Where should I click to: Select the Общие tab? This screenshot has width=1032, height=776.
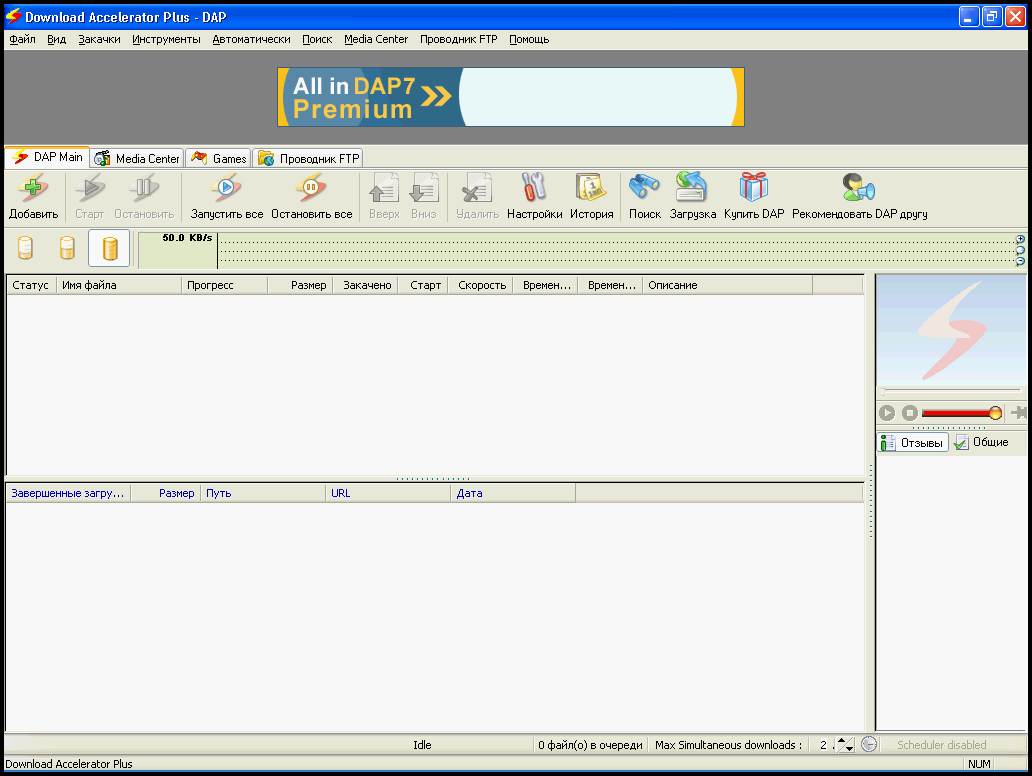[981, 442]
